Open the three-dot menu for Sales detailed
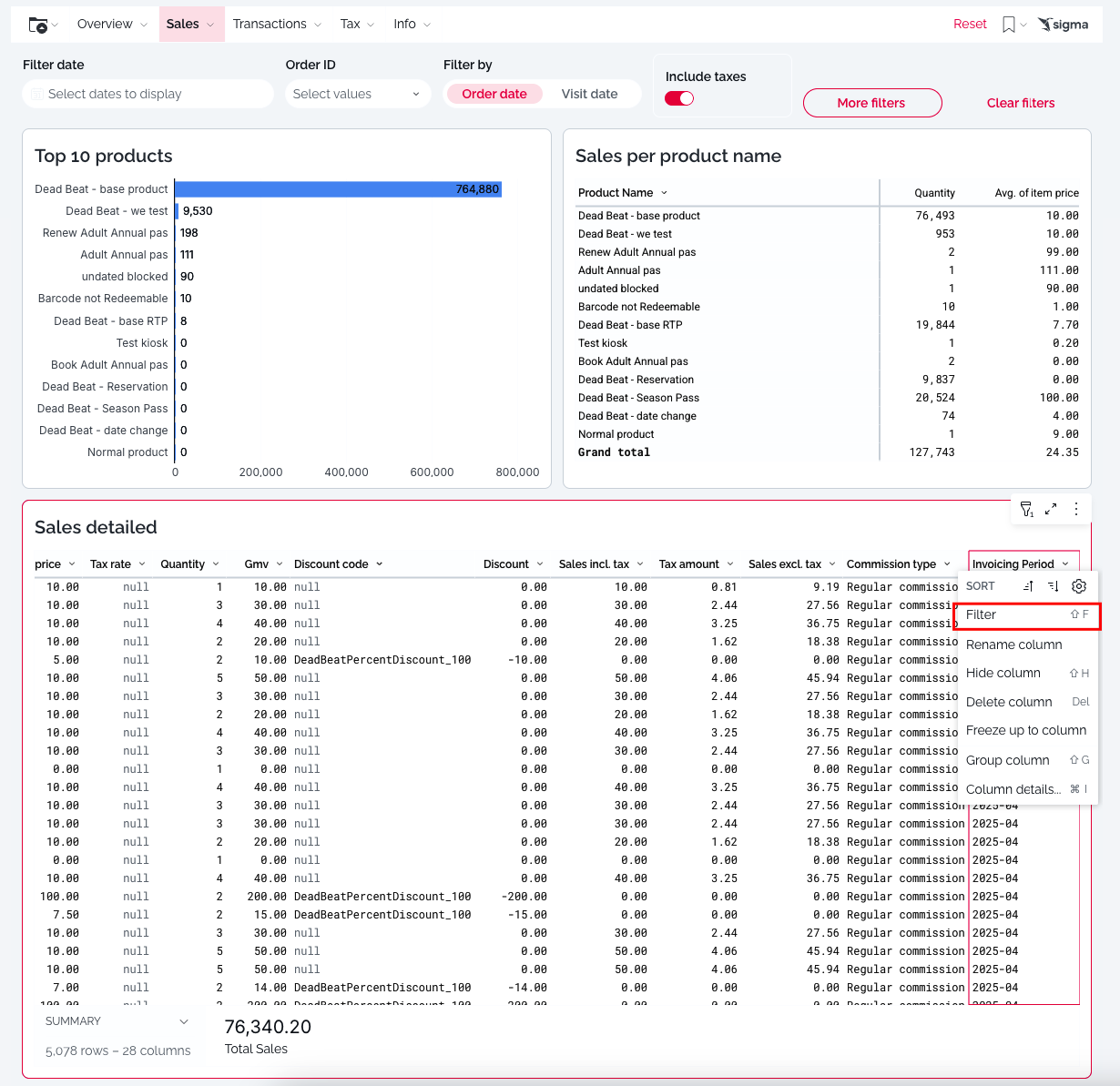 tap(1076, 509)
